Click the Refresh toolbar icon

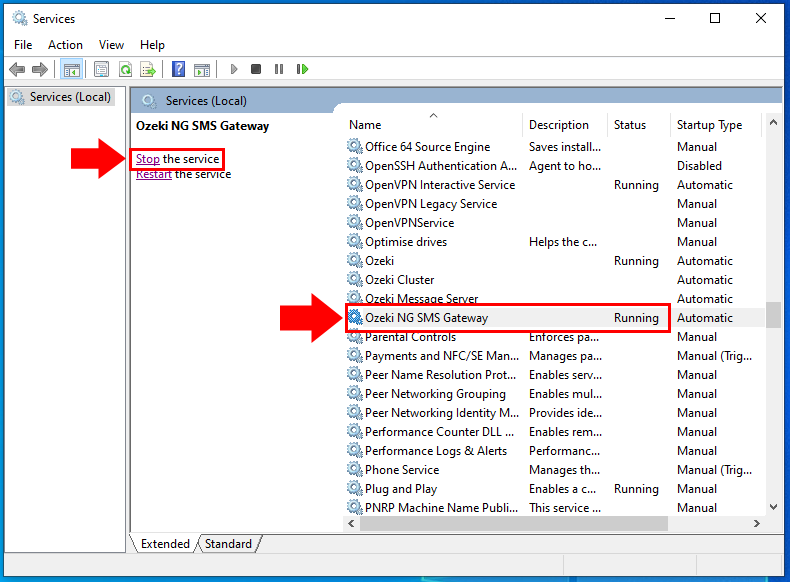(125, 69)
